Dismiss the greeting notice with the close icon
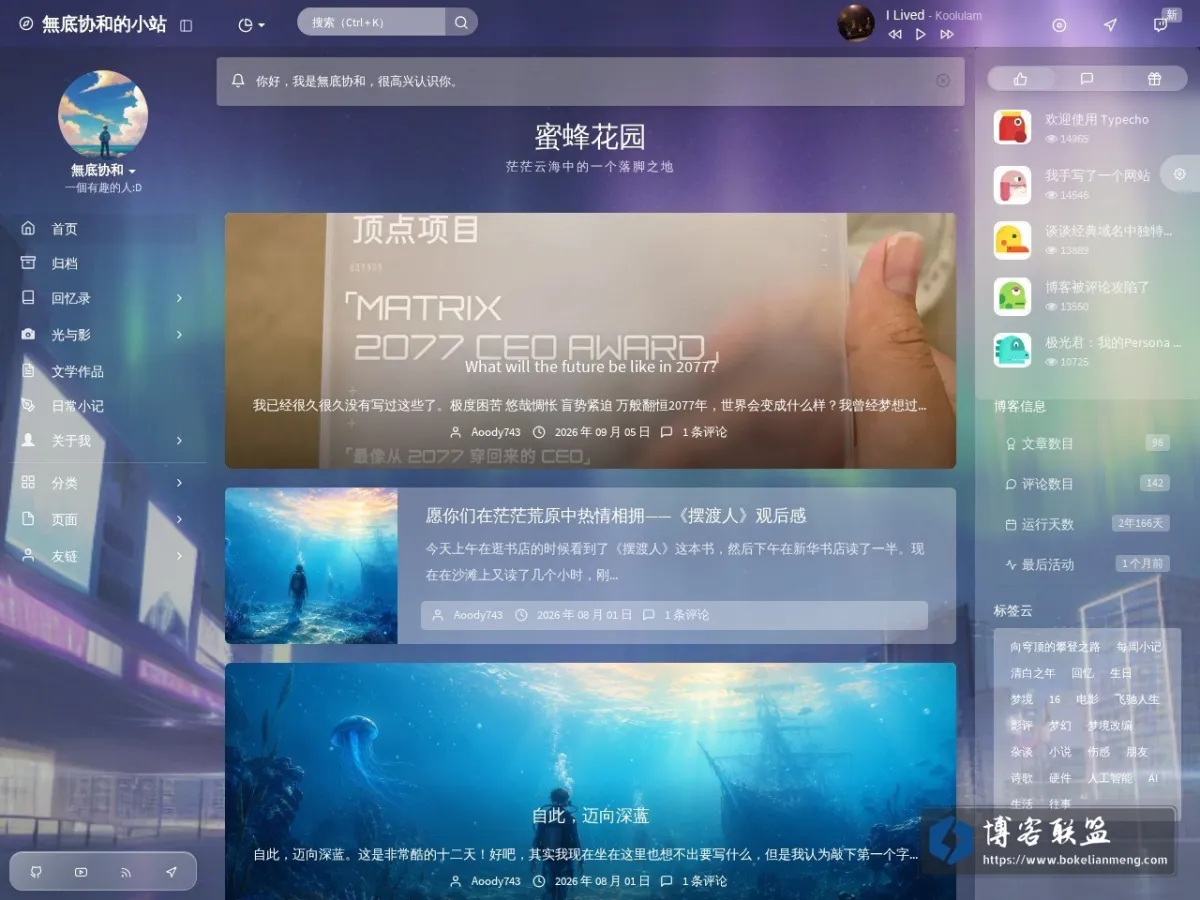This screenshot has height=900, width=1200. tap(943, 81)
